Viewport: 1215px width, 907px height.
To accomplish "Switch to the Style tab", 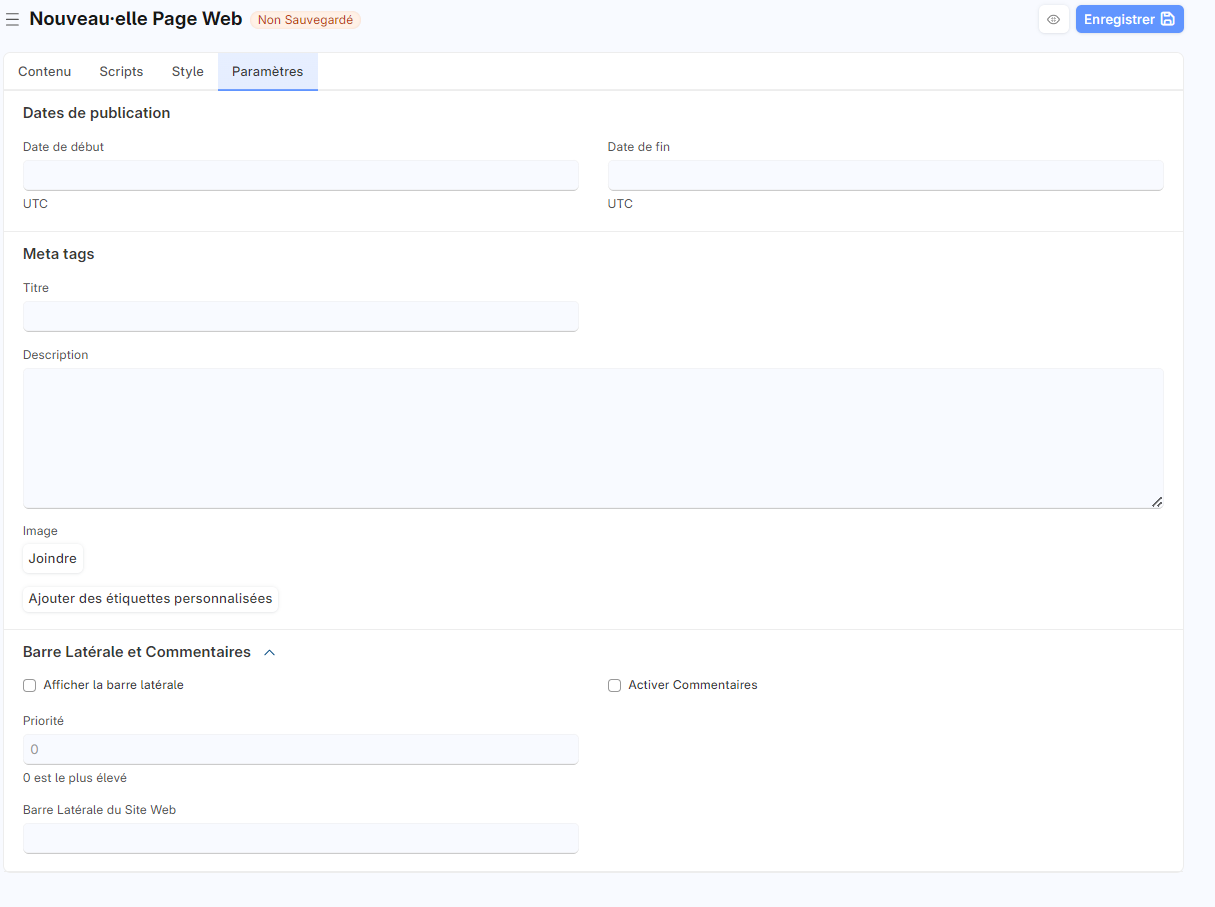I will (188, 72).
